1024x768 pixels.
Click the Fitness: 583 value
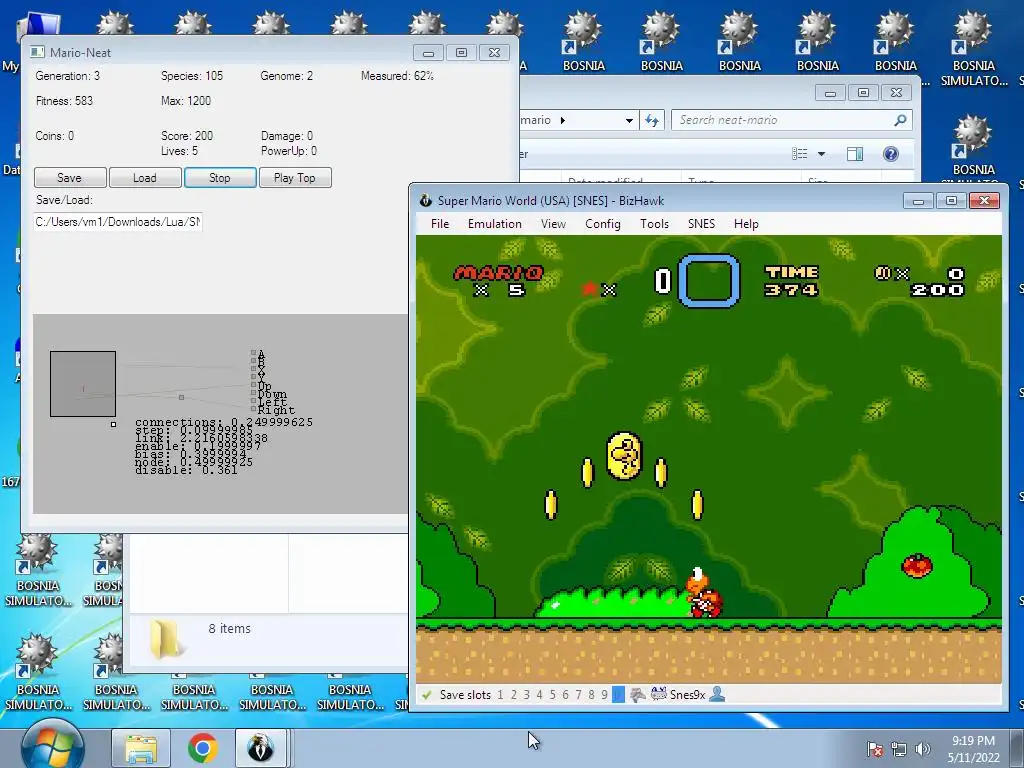(65, 101)
